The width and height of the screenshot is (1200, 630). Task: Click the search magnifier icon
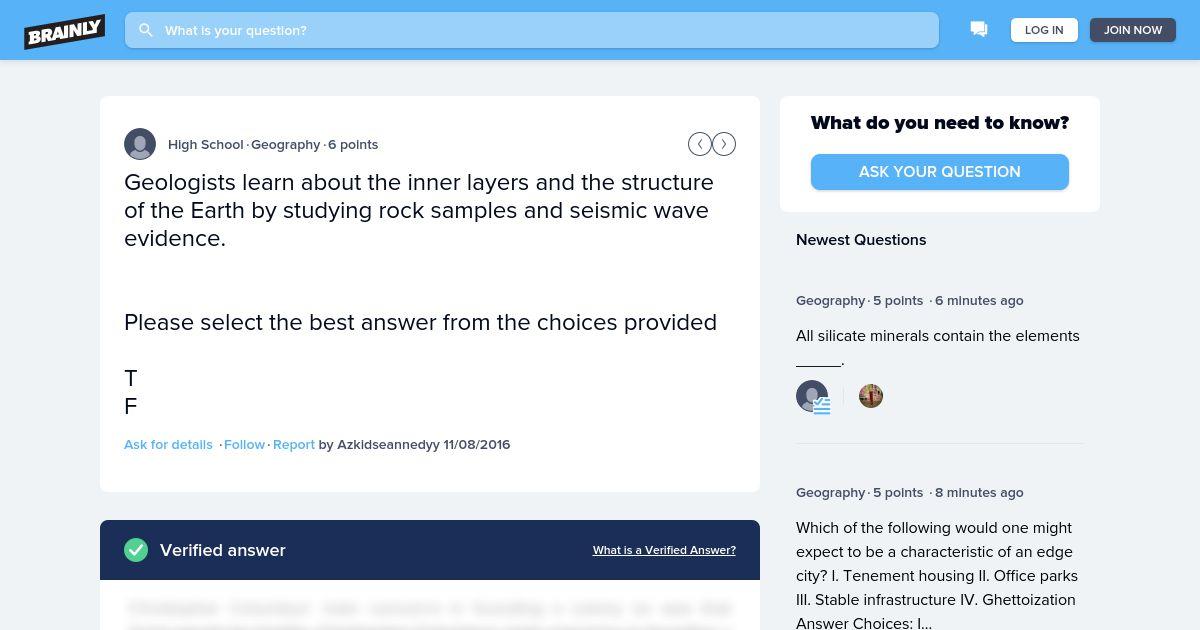tap(146, 30)
